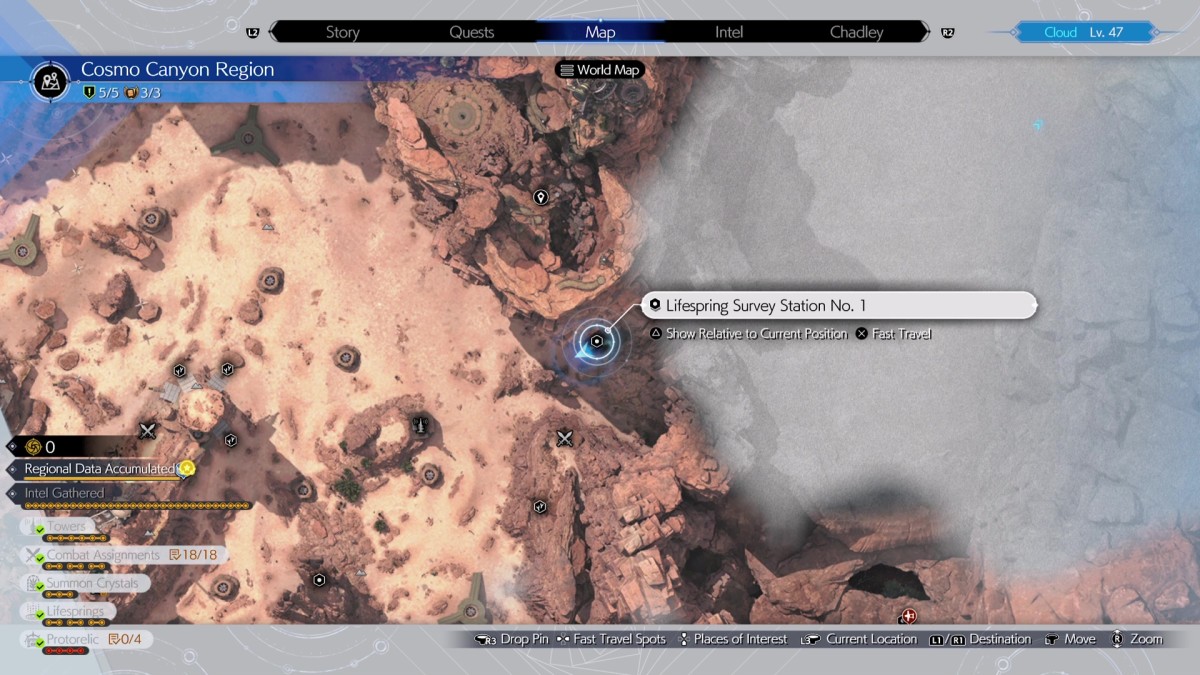This screenshot has height=675, width=1200.
Task: Select the cube marker south of crossed swords
Action: click(x=540, y=507)
